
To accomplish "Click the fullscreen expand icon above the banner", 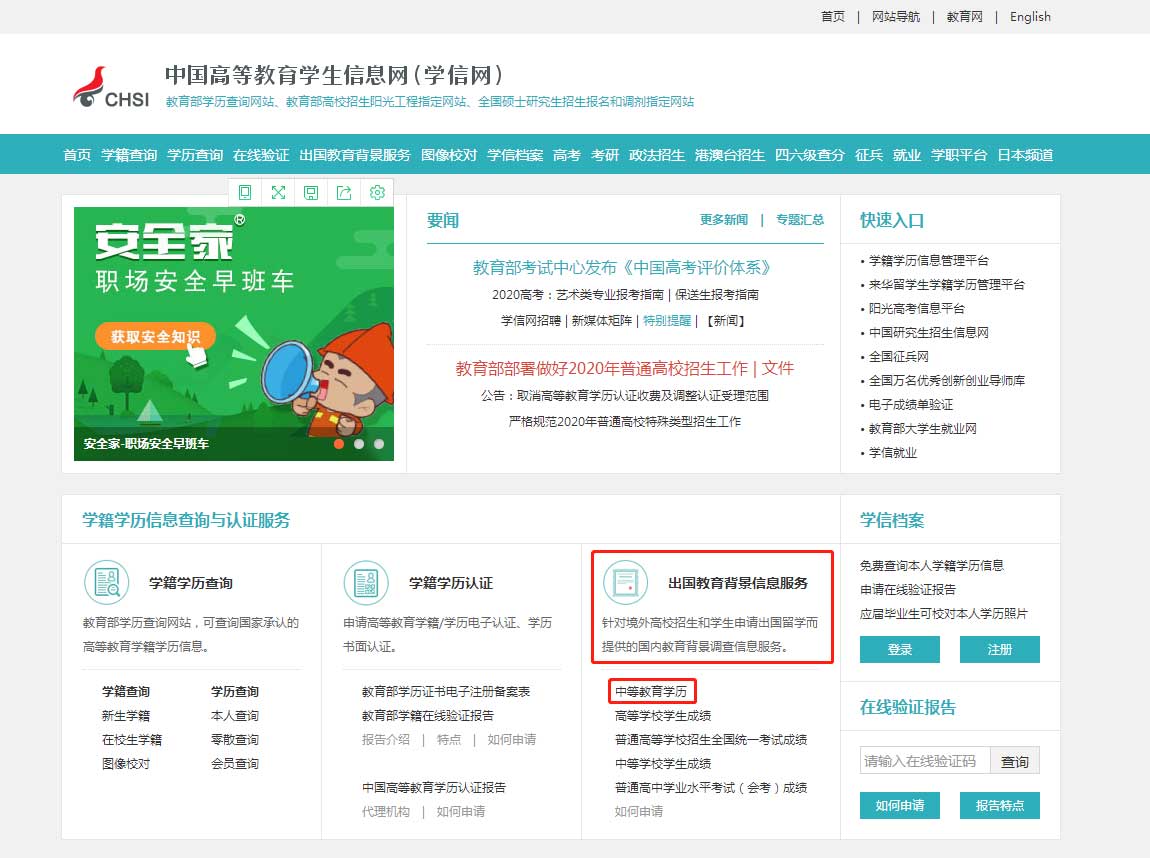I will 278,192.
